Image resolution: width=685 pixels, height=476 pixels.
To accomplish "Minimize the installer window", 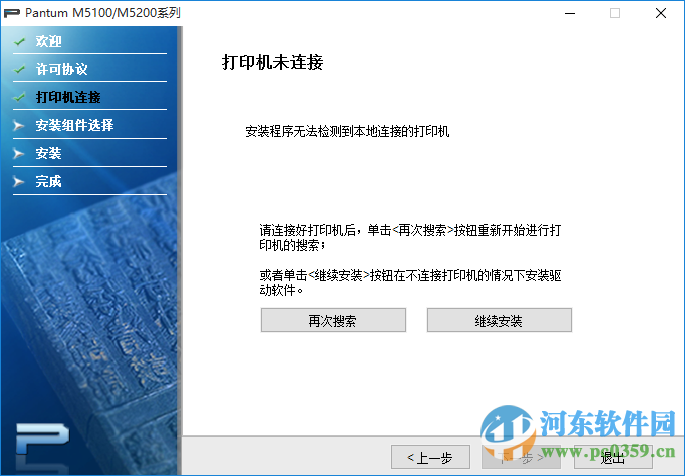I will click(x=570, y=13).
